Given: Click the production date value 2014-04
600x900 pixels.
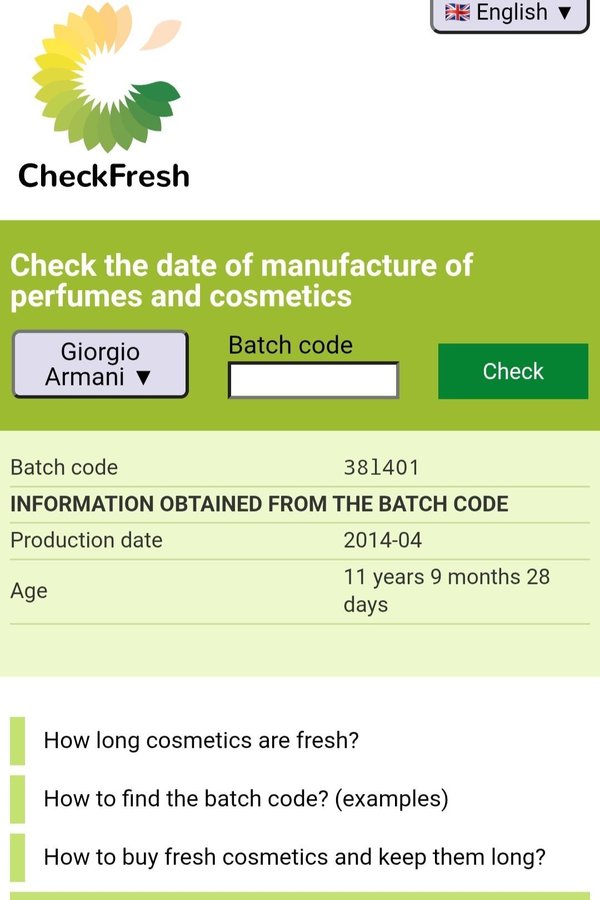Looking at the screenshot, I should click(x=383, y=540).
